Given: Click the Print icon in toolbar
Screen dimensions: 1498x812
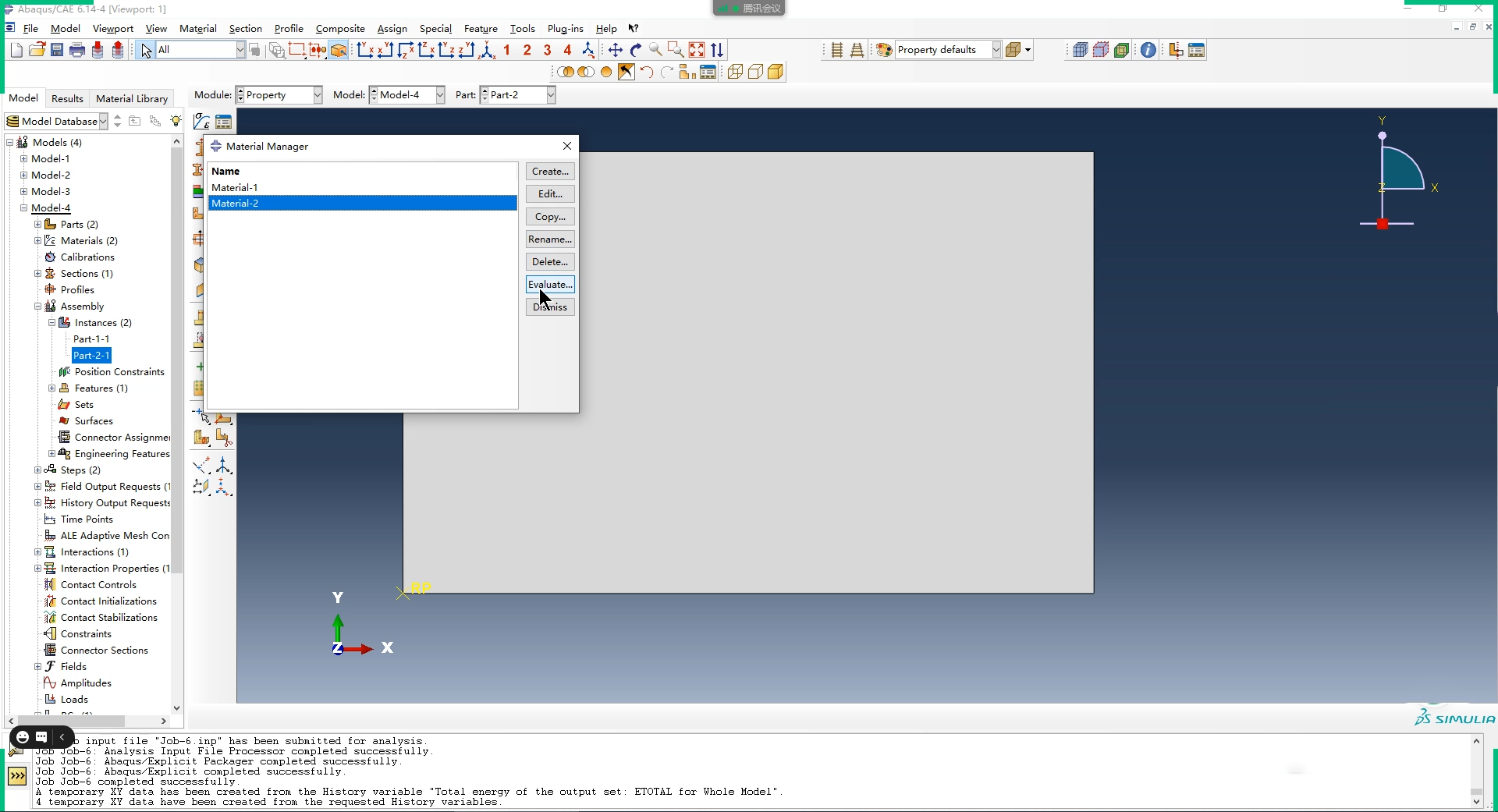Looking at the screenshot, I should (x=77, y=50).
